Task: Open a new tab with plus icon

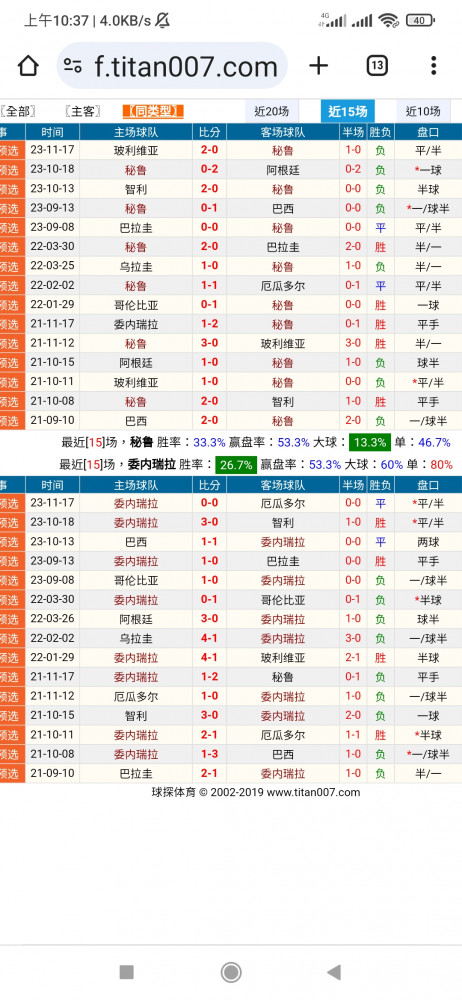Action: (x=318, y=66)
